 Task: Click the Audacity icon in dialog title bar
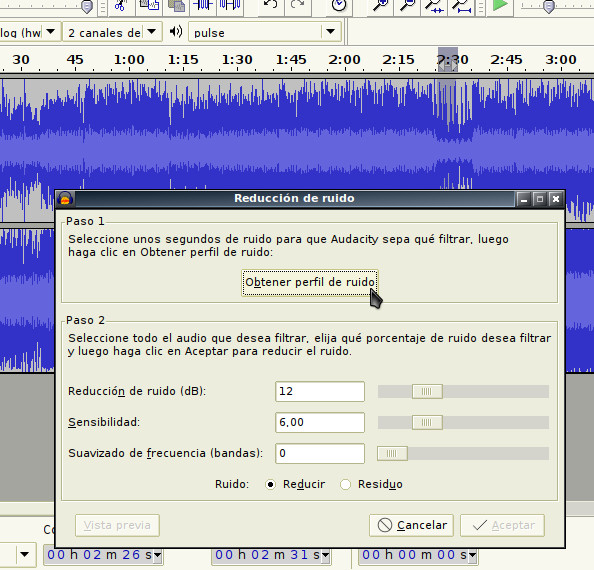click(65, 198)
